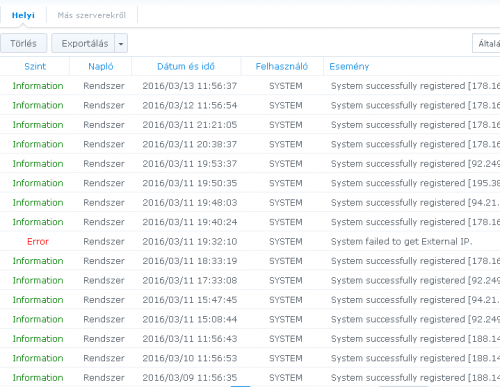Select log row dated 2016/03/11 15:08:44

(250, 319)
